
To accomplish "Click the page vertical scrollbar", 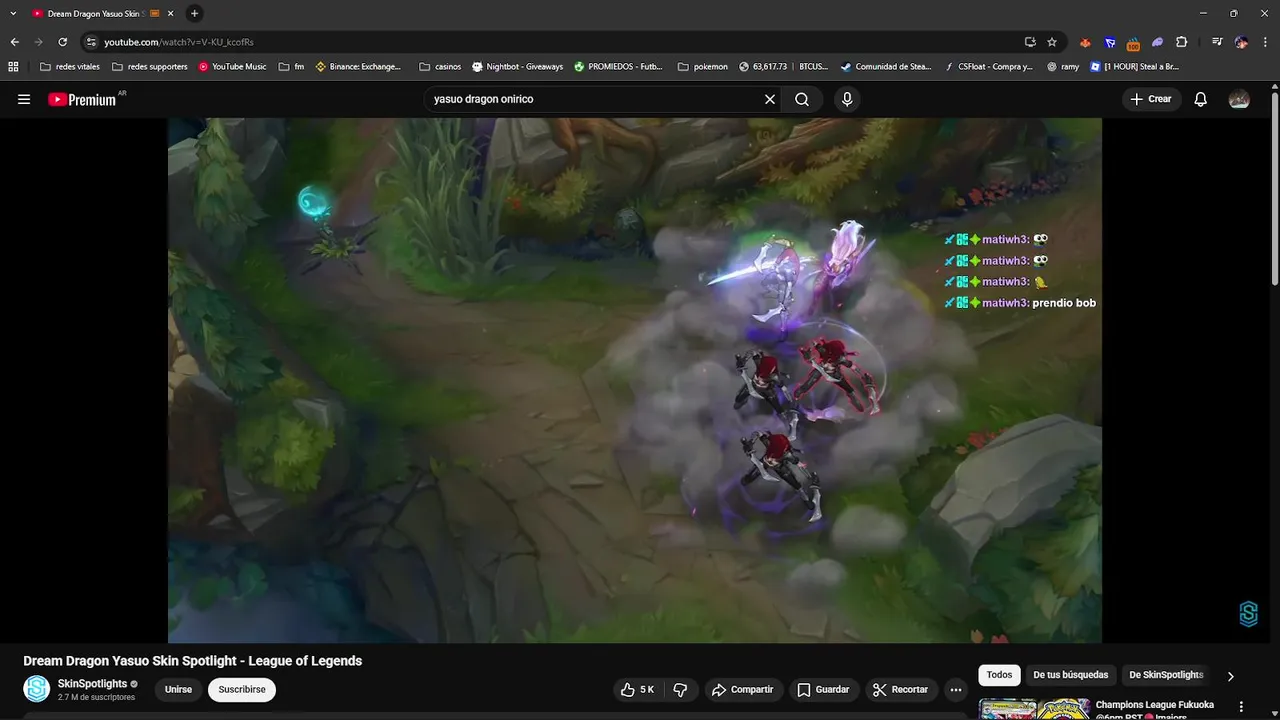I will pos(1275,190).
